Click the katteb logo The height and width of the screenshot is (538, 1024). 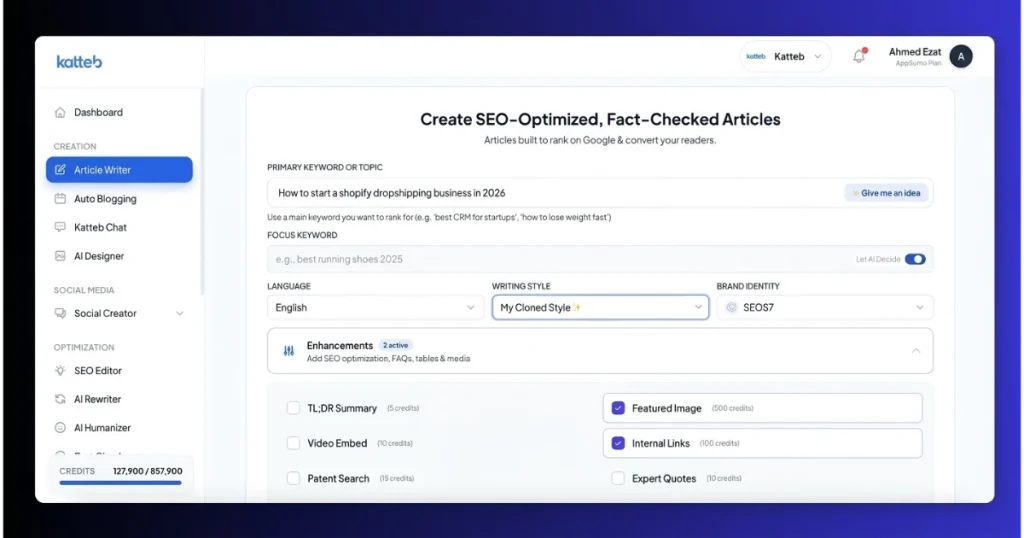coord(79,61)
